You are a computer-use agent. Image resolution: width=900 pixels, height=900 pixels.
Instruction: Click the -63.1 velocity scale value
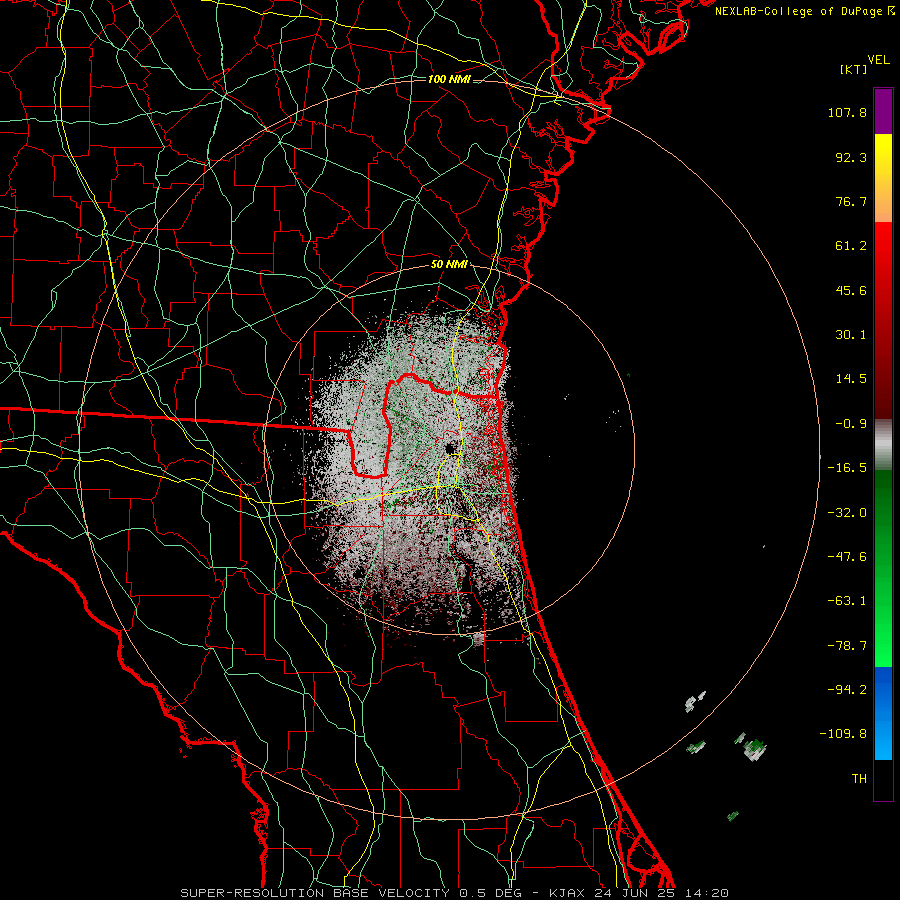(847, 601)
